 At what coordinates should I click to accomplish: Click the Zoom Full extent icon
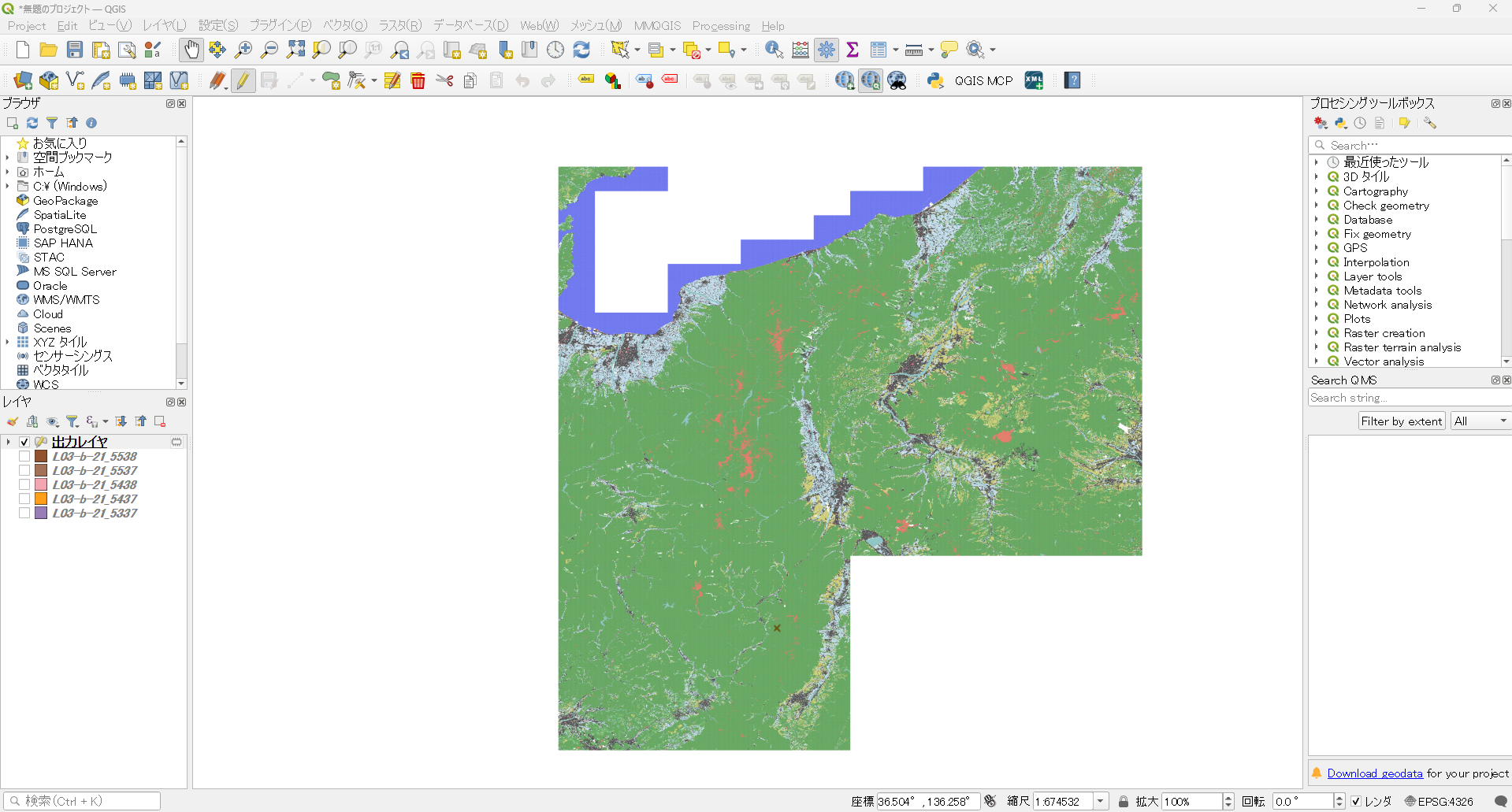[295, 50]
